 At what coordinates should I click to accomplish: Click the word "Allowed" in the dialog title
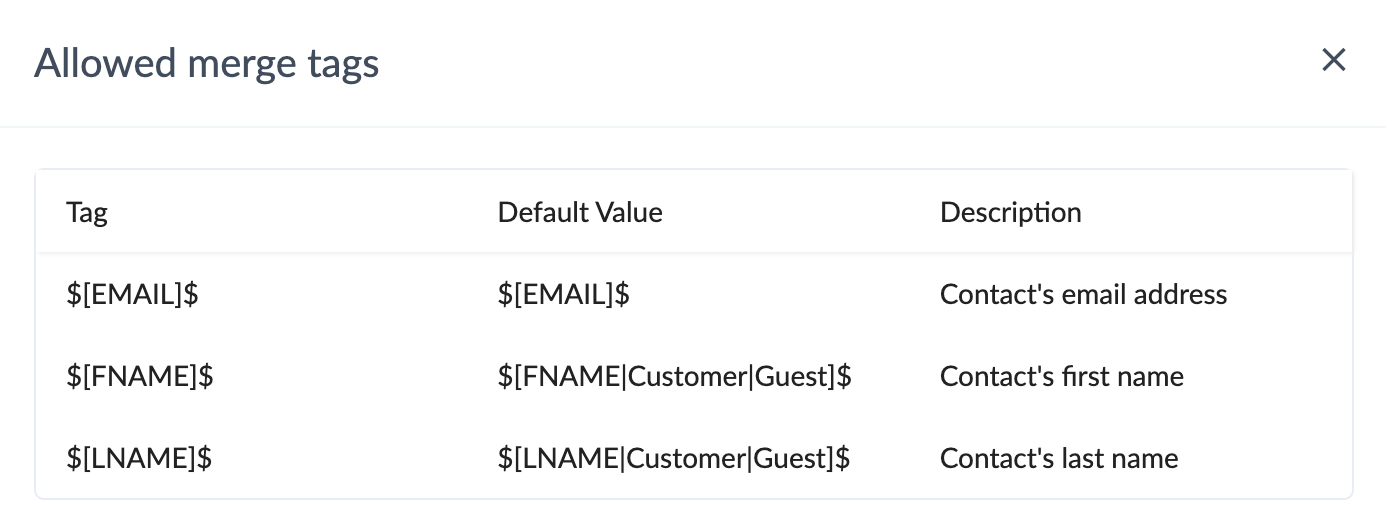tap(94, 64)
